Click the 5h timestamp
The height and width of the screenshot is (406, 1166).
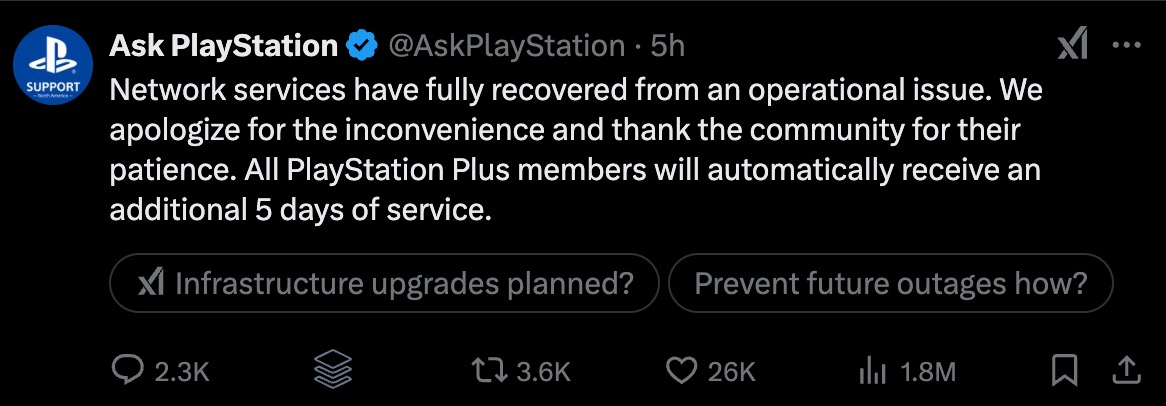pos(667,46)
